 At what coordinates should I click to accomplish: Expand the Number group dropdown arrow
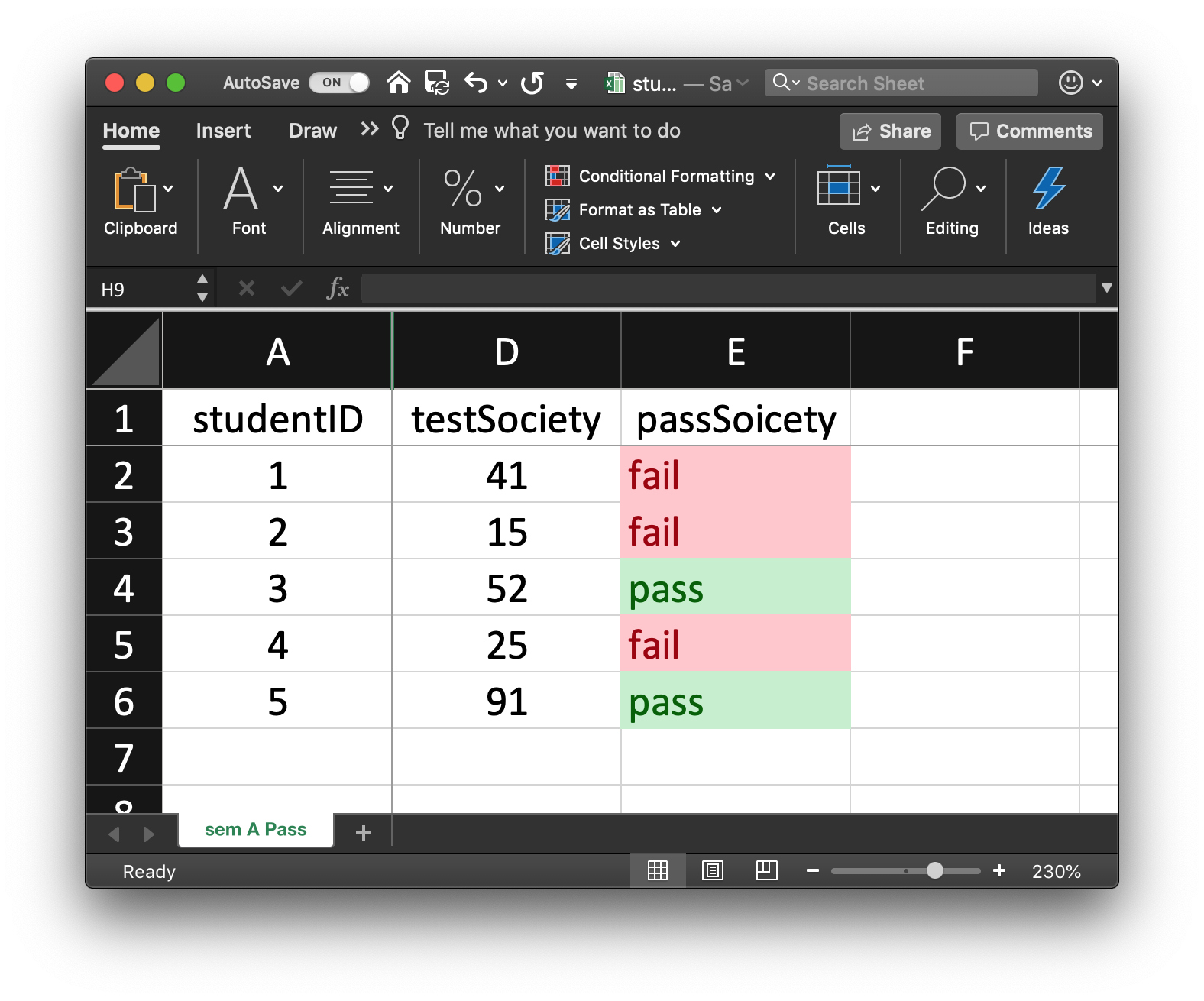coord(500,188)
